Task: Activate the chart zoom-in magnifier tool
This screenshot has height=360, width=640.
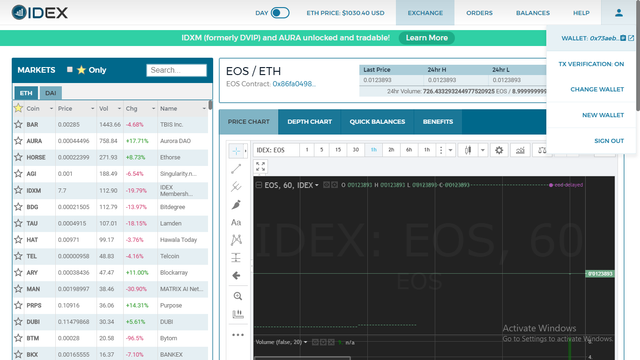Action: point(238,296)
